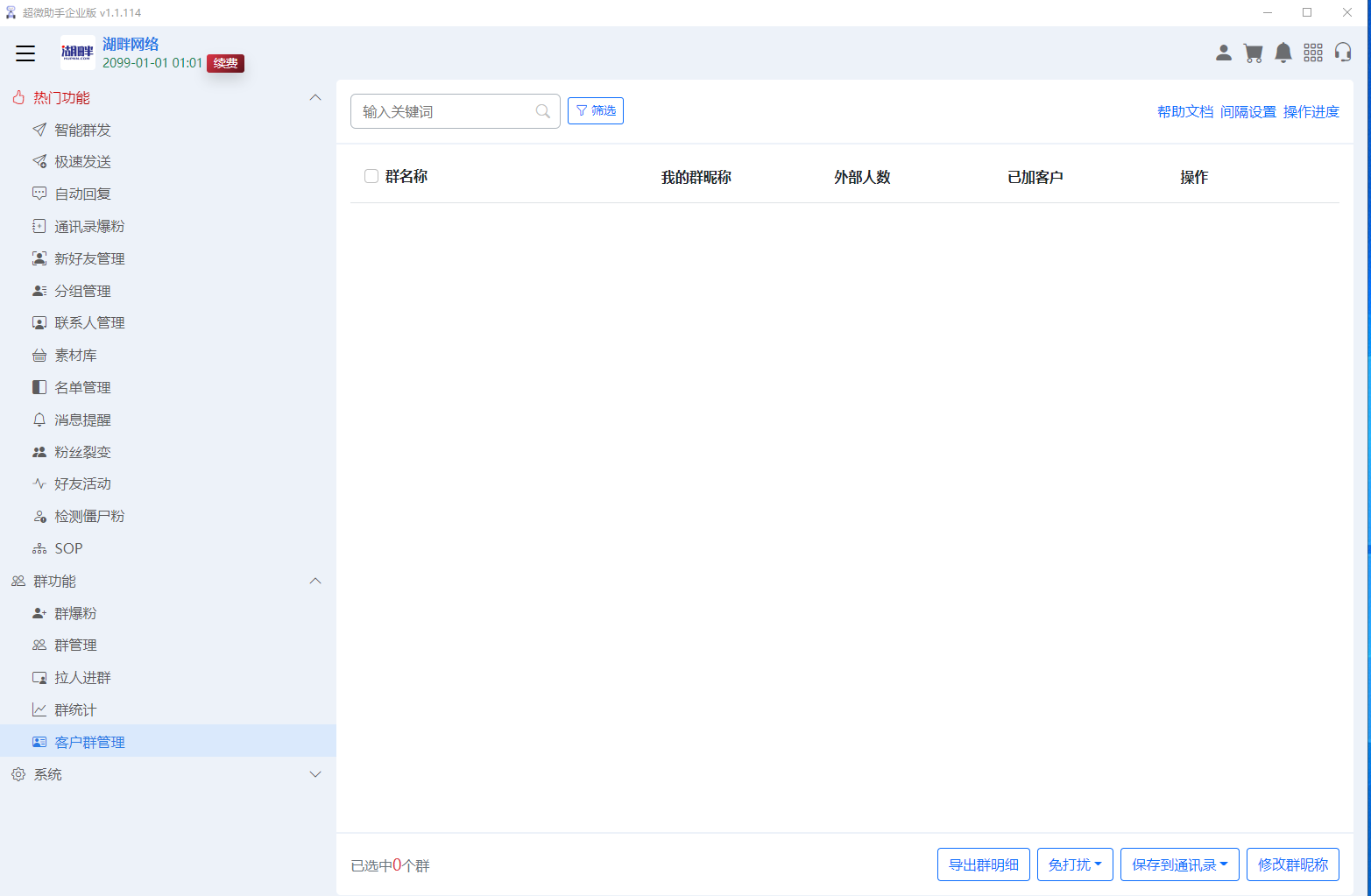Open the 免打扰 dropdown
Screen dimensions: 1371x896
click(1075, 864)
